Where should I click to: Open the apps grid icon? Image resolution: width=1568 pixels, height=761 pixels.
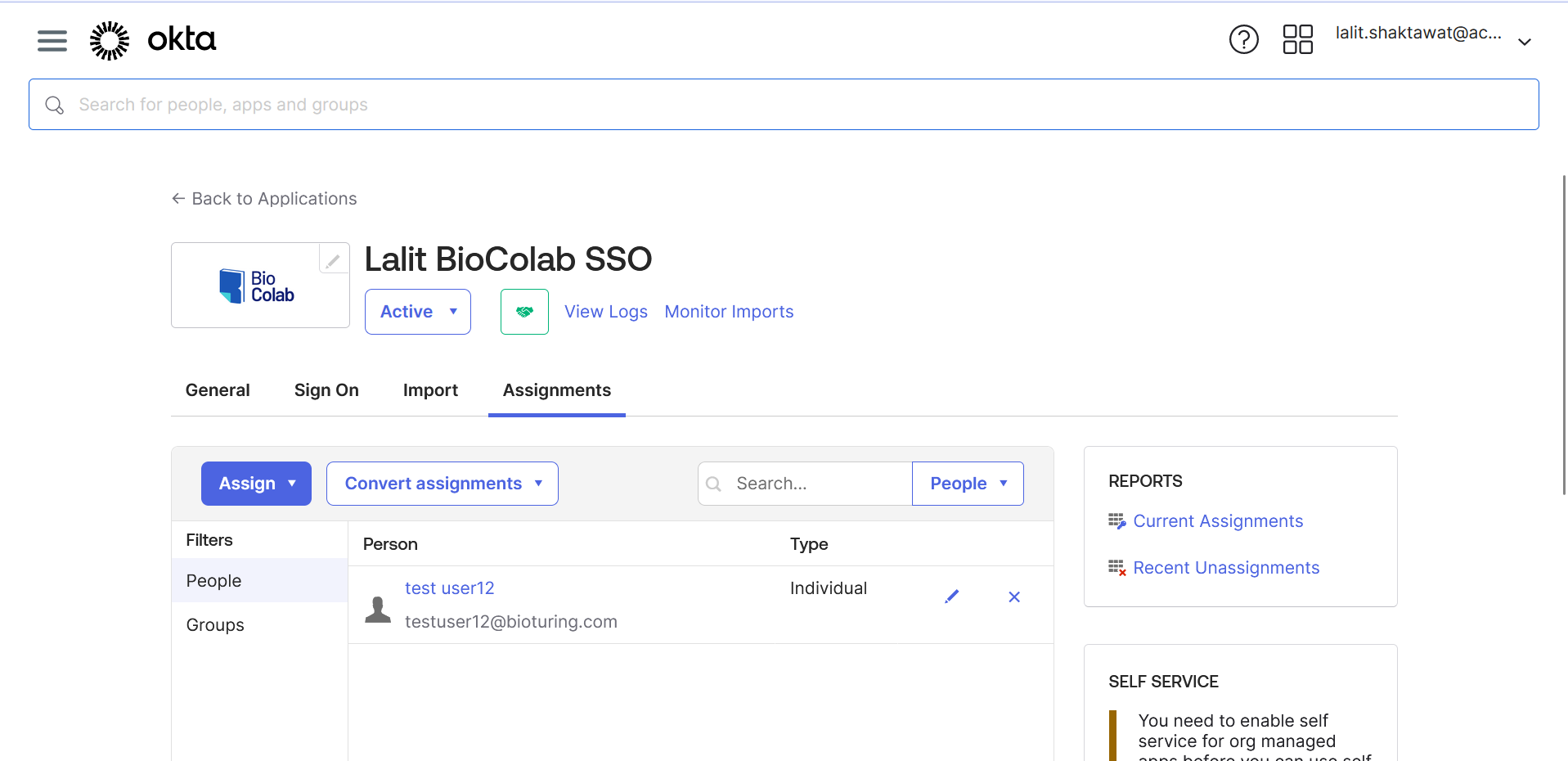point(1298,39)
